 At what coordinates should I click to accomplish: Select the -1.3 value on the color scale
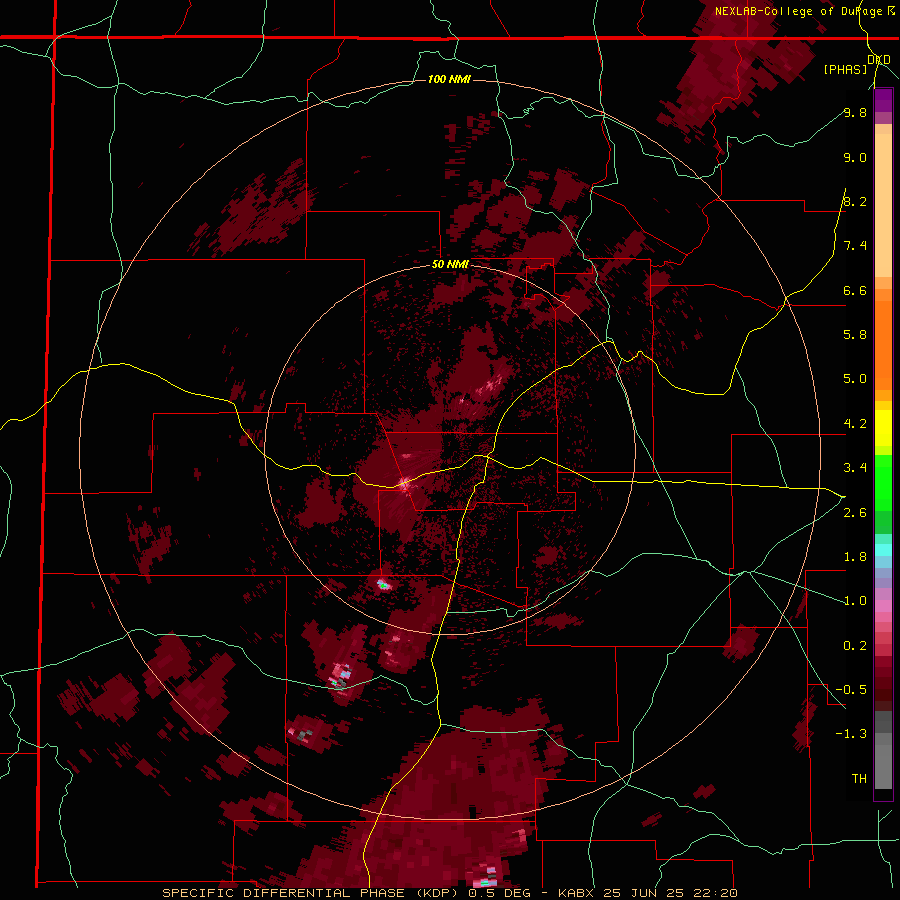(x=851, y=734)
